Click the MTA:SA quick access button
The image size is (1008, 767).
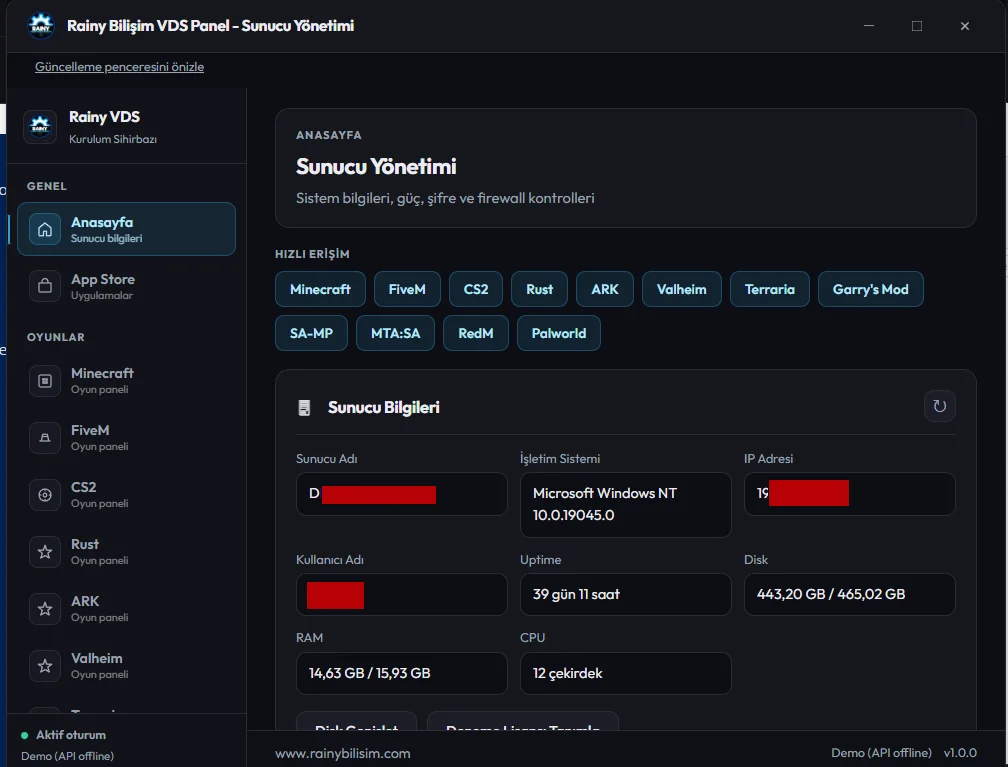pos(395,333)
